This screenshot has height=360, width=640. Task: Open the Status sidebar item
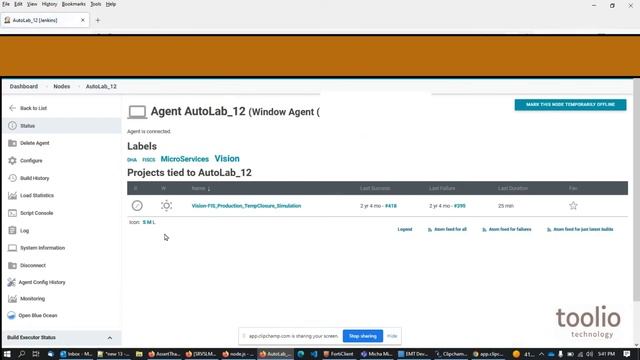pos(62,126)
